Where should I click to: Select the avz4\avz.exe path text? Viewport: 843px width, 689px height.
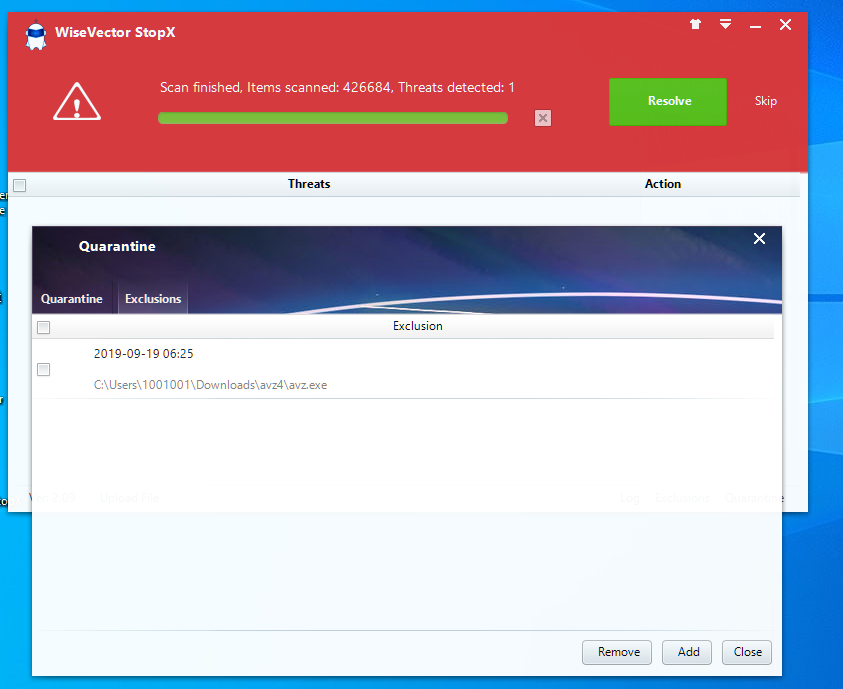pos(210,385)
